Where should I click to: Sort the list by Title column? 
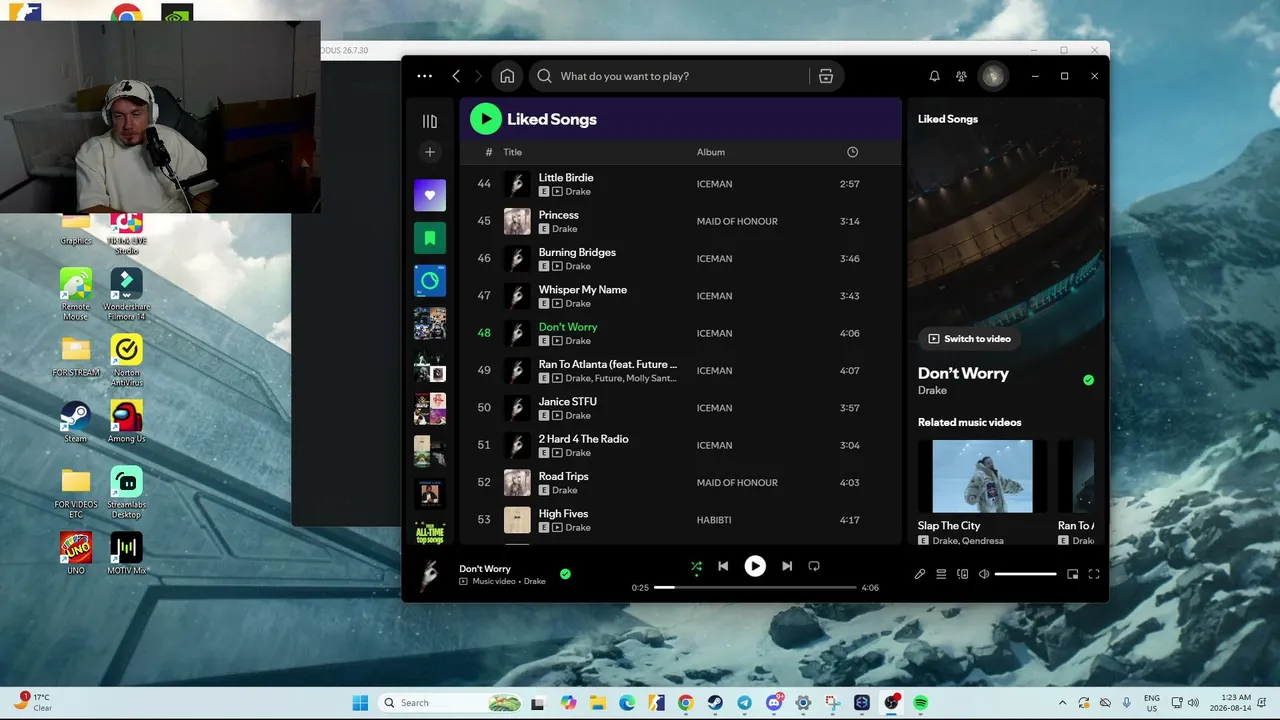tap(513, 152)
